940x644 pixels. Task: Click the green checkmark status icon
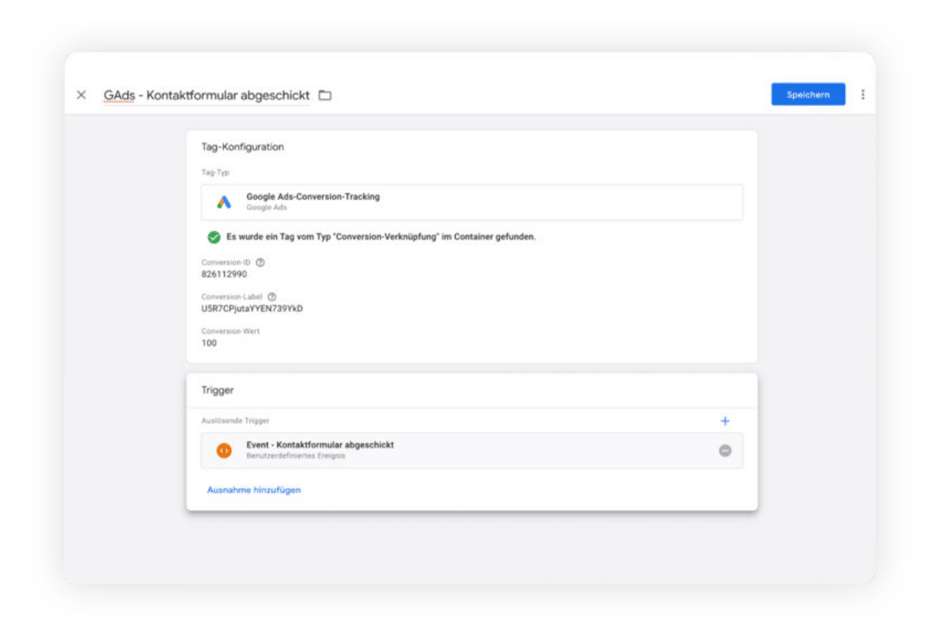click(x=213, y=237)
